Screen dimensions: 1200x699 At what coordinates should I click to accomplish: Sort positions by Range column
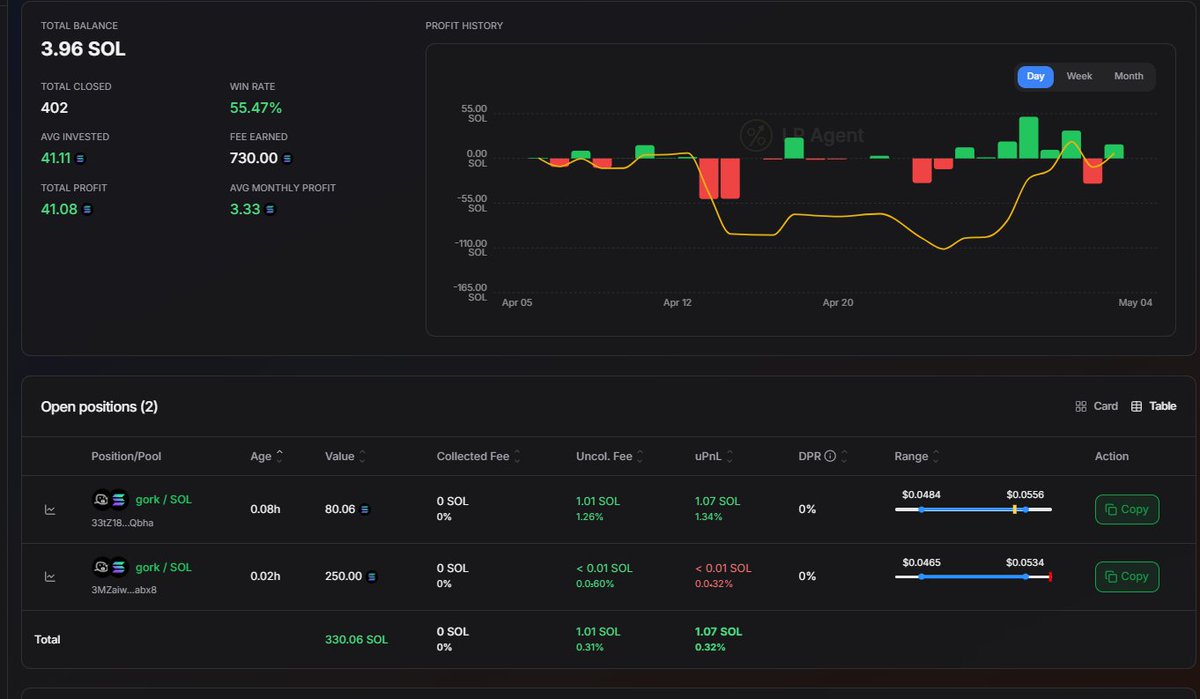[918, 456]
